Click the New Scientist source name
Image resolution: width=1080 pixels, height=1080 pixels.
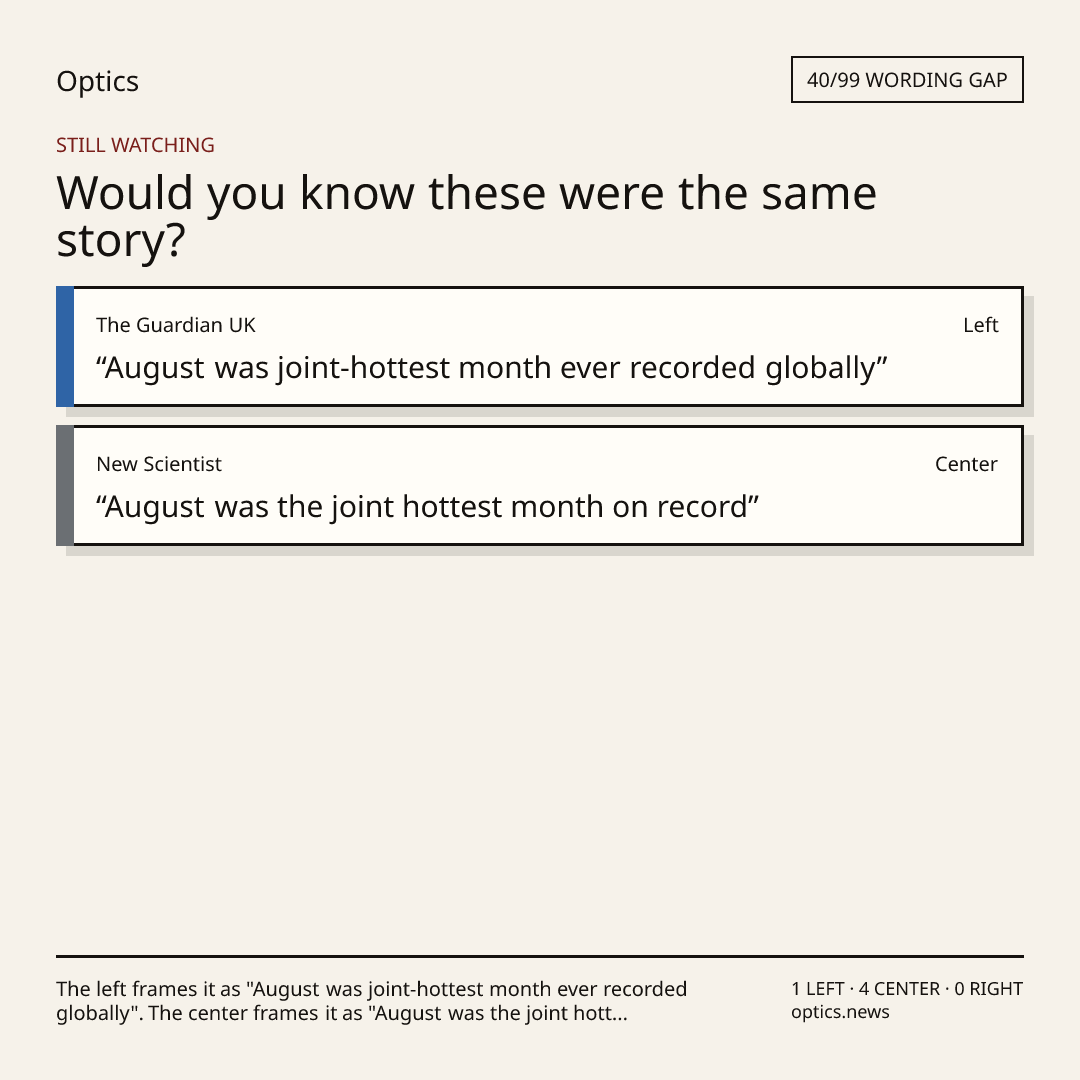pyautogui.click(x=159, y=464)
